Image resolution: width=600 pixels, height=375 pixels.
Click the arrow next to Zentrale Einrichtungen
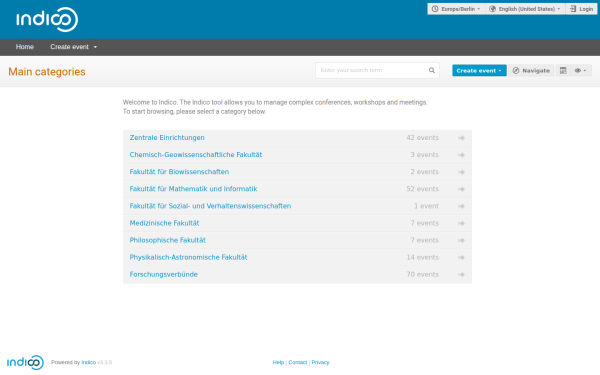[461, 138]
